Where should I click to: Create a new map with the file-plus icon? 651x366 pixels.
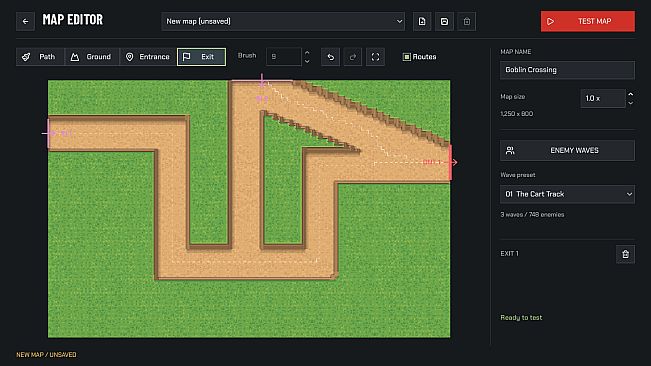422,21
